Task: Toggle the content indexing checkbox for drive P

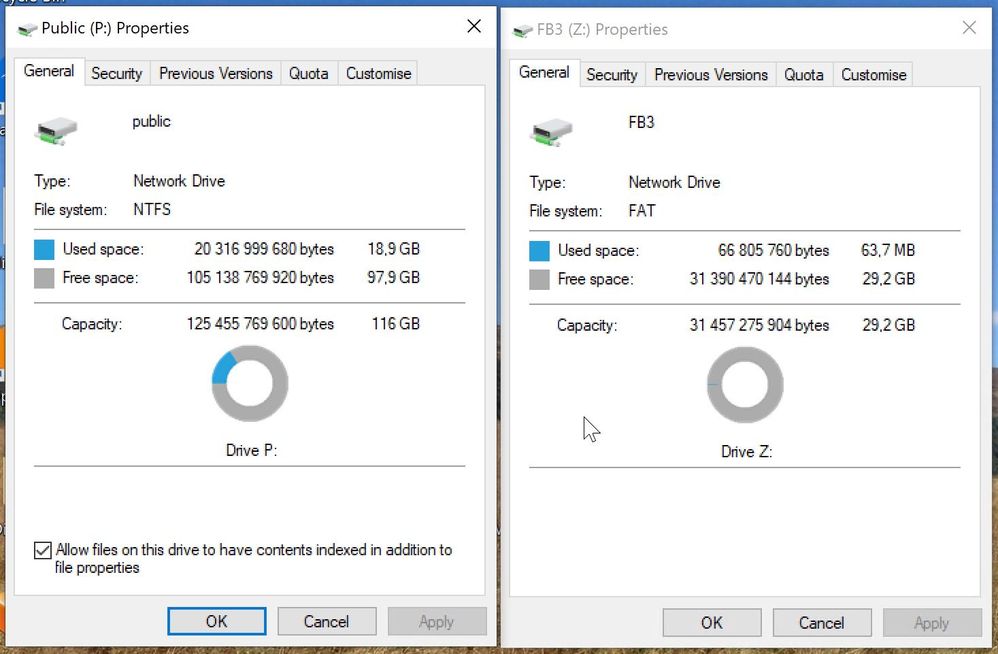Action: click(x=43, y=550)
